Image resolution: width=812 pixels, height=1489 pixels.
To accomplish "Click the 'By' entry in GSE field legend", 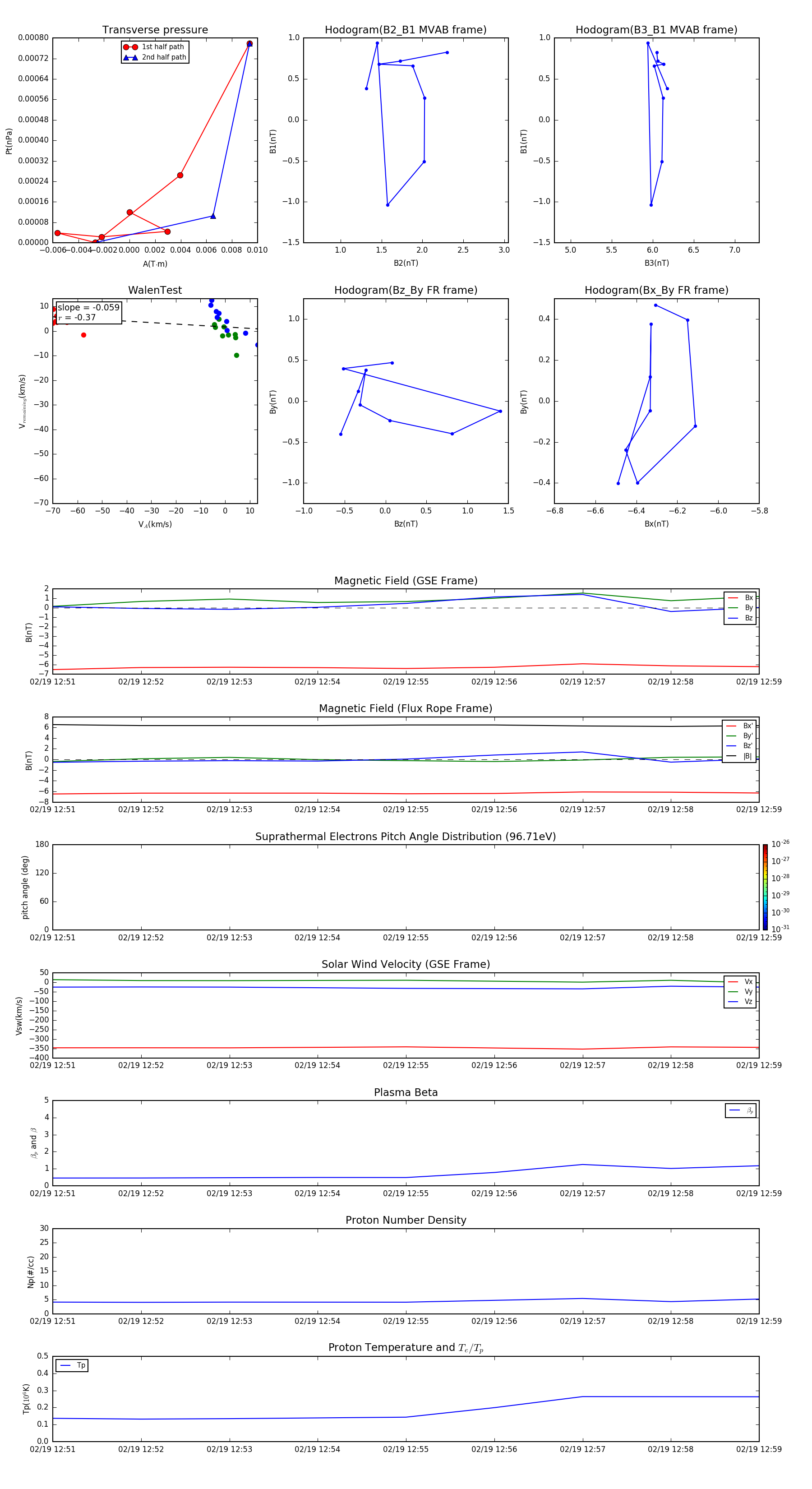I will click(x=740, y=607).
